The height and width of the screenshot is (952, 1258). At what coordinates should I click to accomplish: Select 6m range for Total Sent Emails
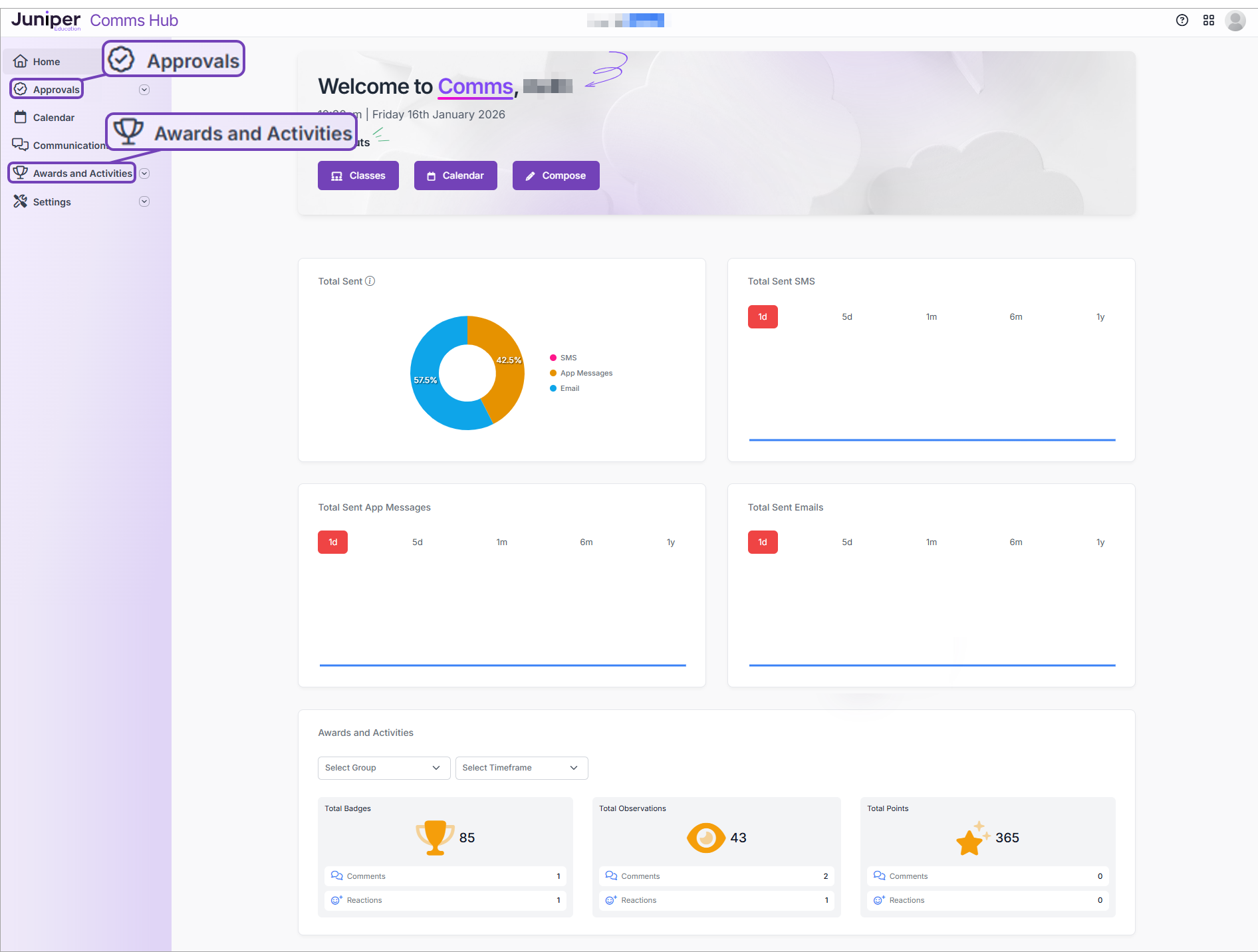tap(1015, 542)
